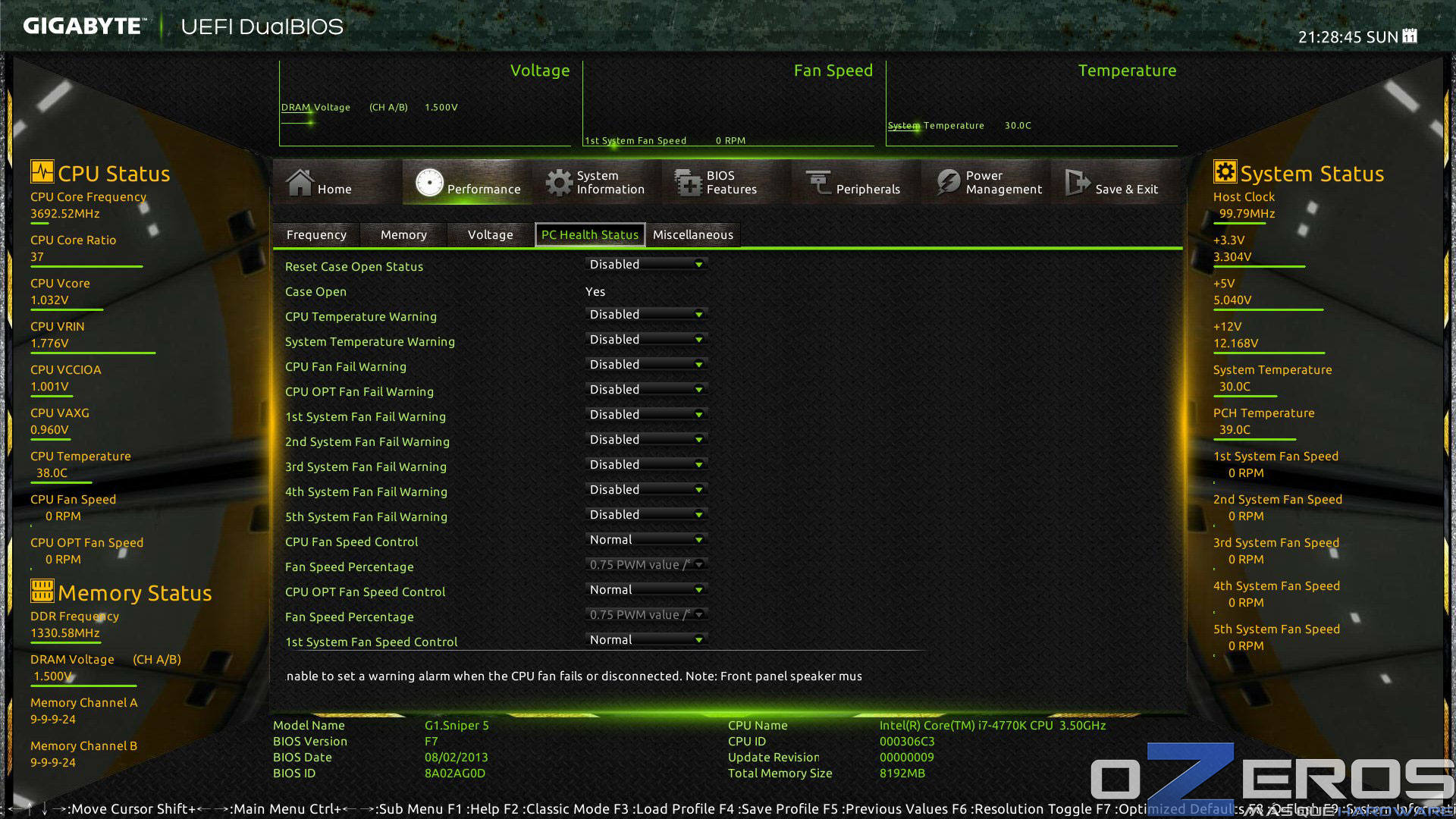Image resolution: width=1456 pixels, height=819 pixels.
Task: Open the Memory sub-tab
Action: click(403, 235)
